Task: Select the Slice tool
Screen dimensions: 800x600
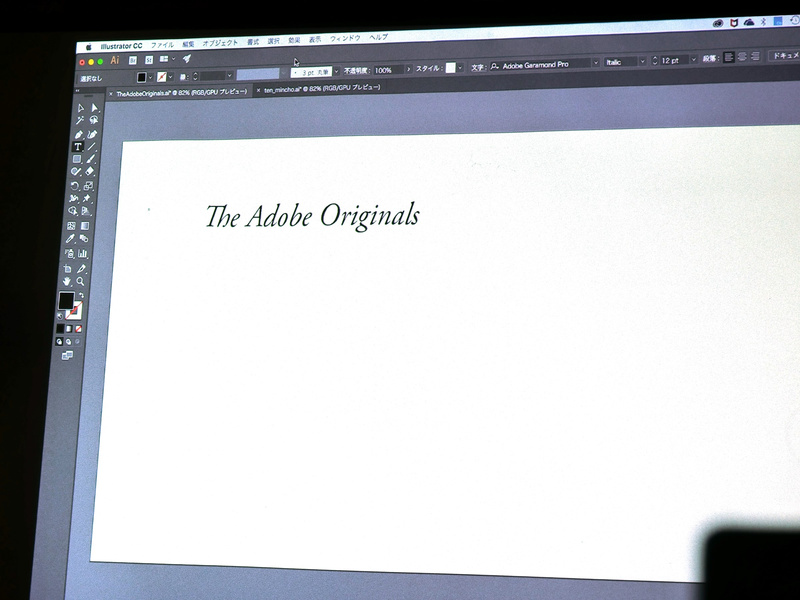Action: (82, 268)
